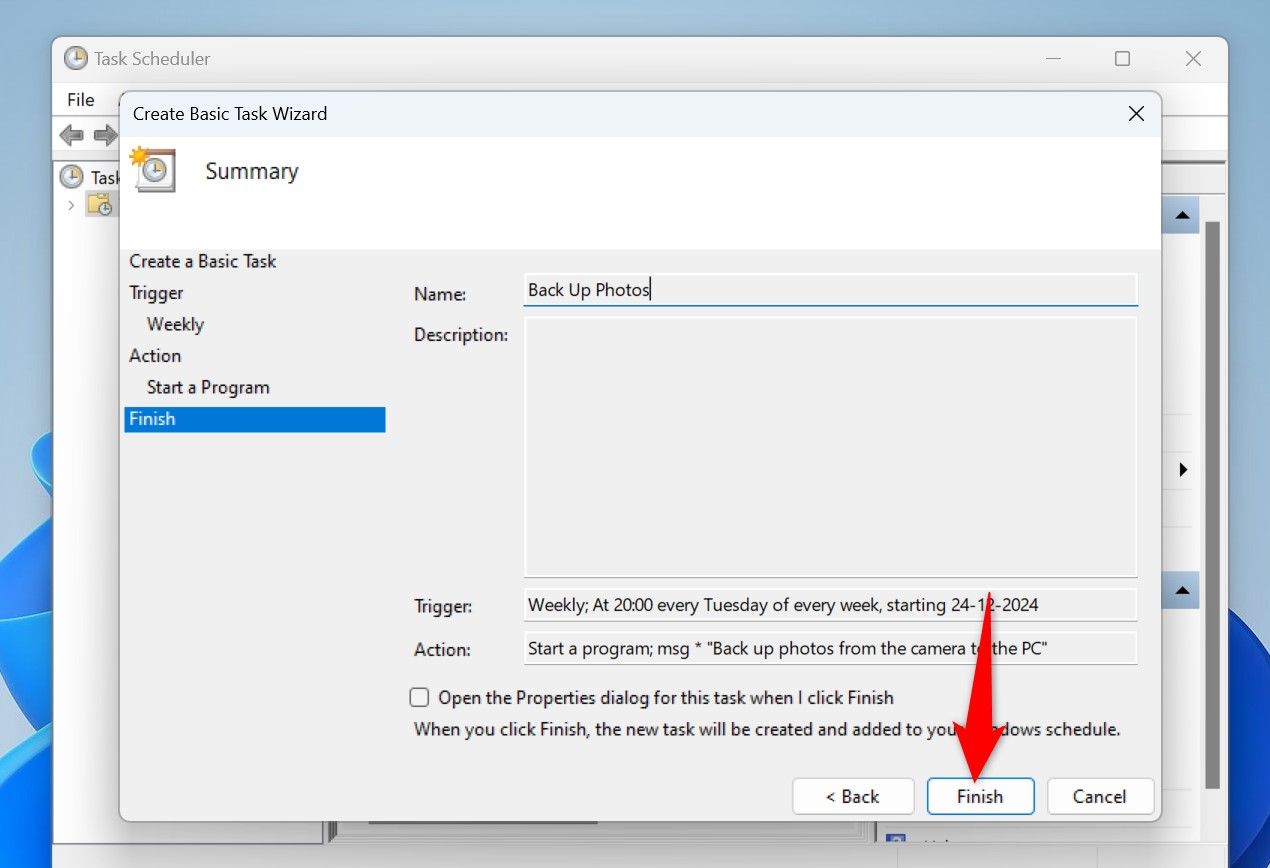The width and height of the screenshot is (1270, 868).
Task: Click the Trigger step in the wizard sidebar
Action: [156, 293]
